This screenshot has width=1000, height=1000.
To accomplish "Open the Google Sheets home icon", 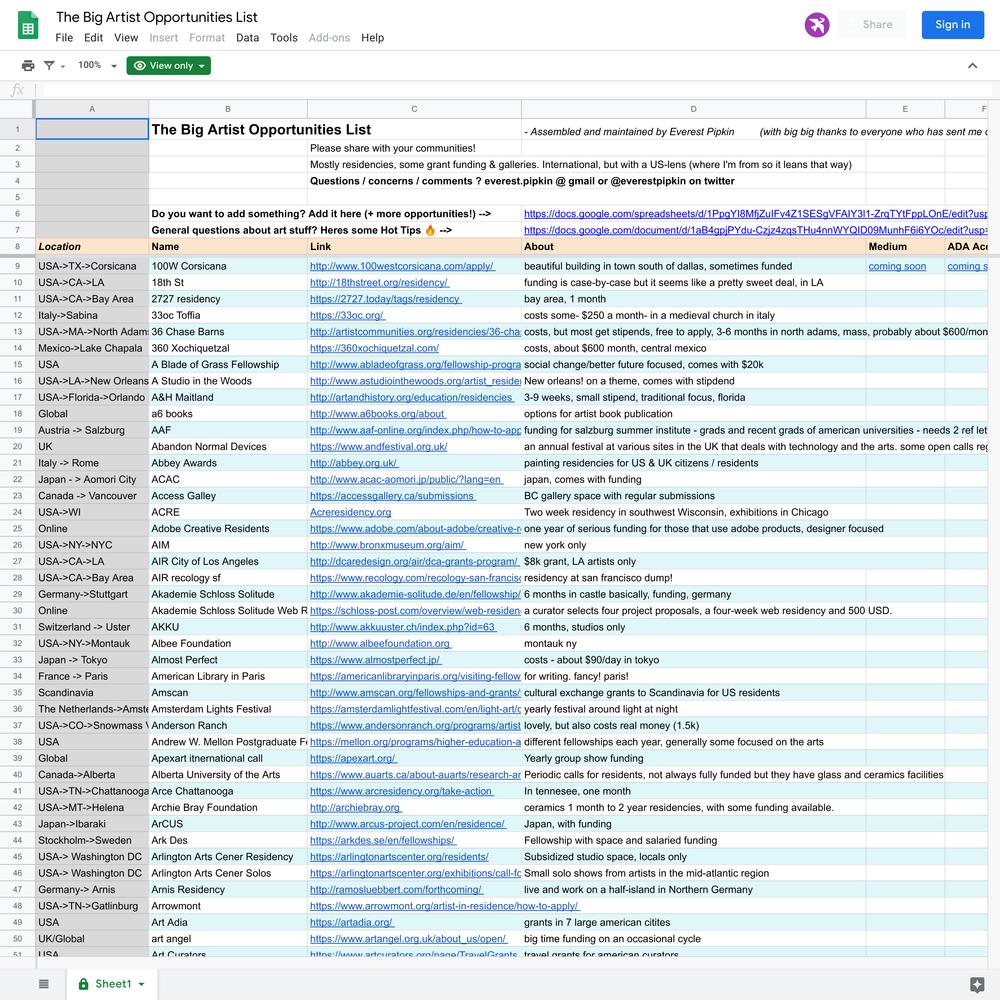I will click(x=28, y=26).
